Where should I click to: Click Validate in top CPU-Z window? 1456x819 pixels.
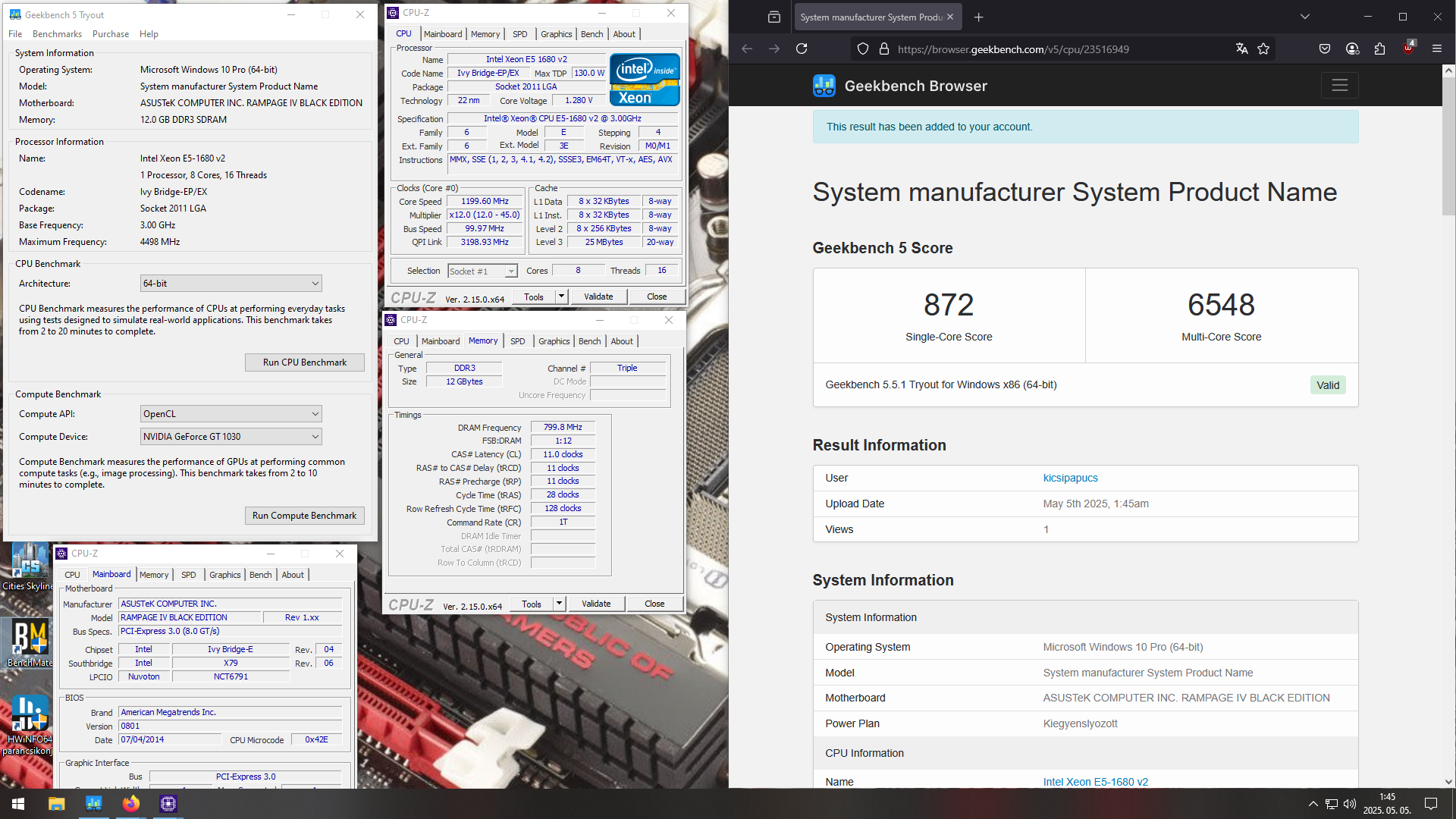coord(598,297)
